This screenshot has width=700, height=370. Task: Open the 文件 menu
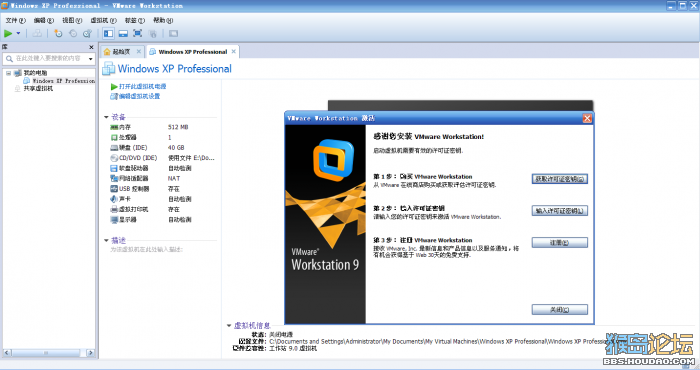(16, 21)
